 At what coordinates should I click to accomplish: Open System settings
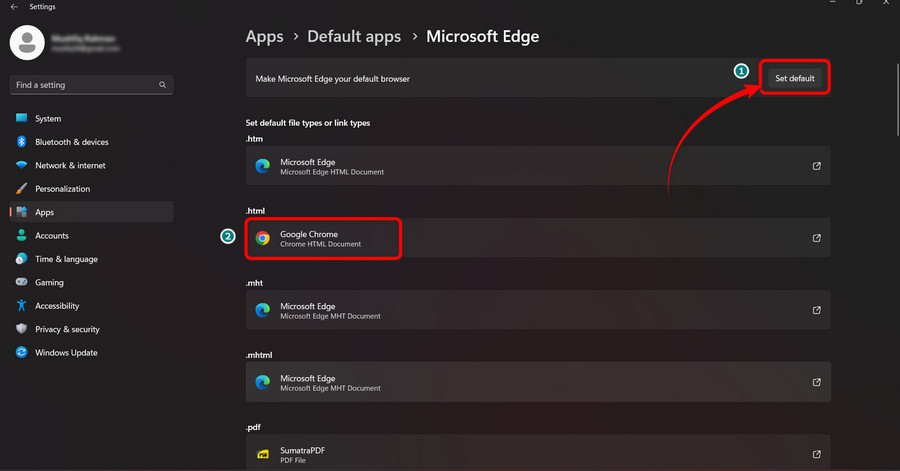(91, 118)
